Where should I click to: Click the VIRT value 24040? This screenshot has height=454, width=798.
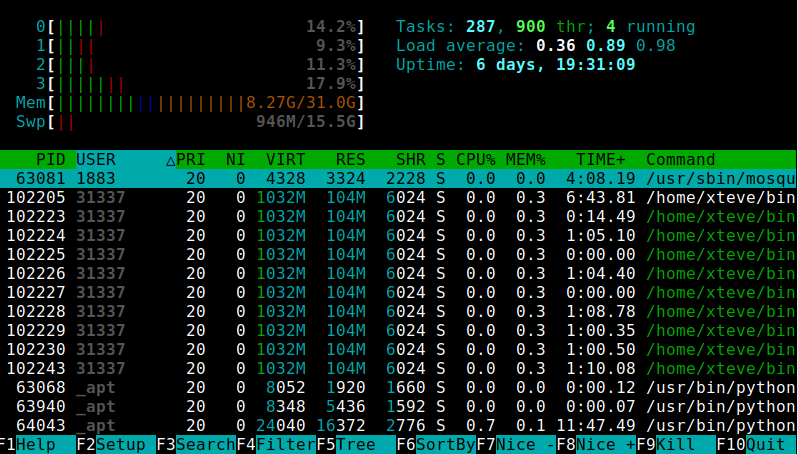(280, 425)
